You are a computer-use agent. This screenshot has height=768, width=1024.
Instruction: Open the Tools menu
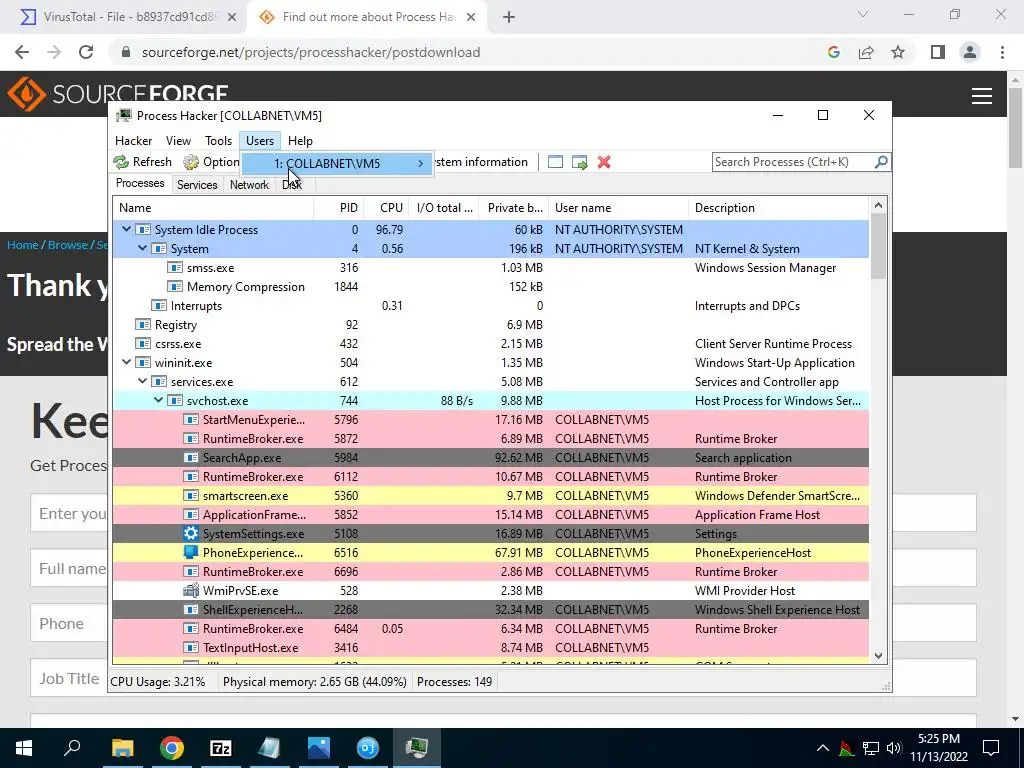[218, 141]
